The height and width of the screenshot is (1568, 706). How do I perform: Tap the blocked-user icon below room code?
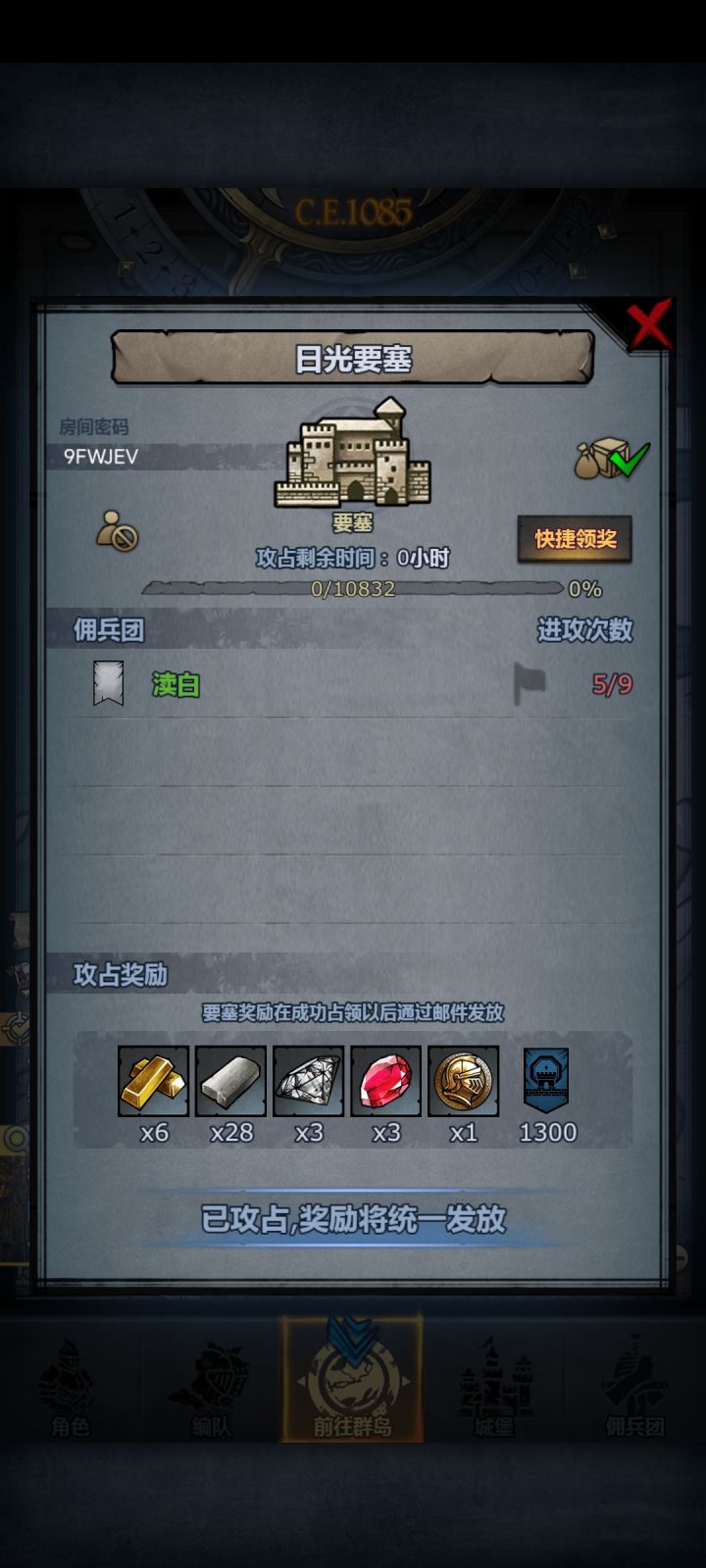117,530
